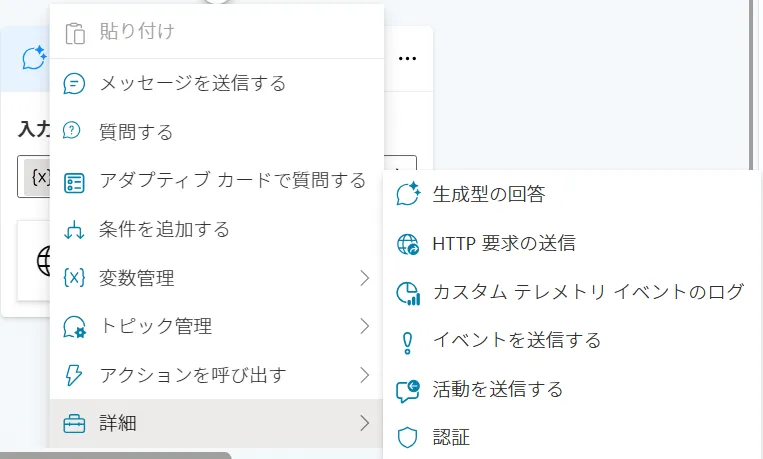Click the {x} icon beside 変数管理

coord(74,278)
